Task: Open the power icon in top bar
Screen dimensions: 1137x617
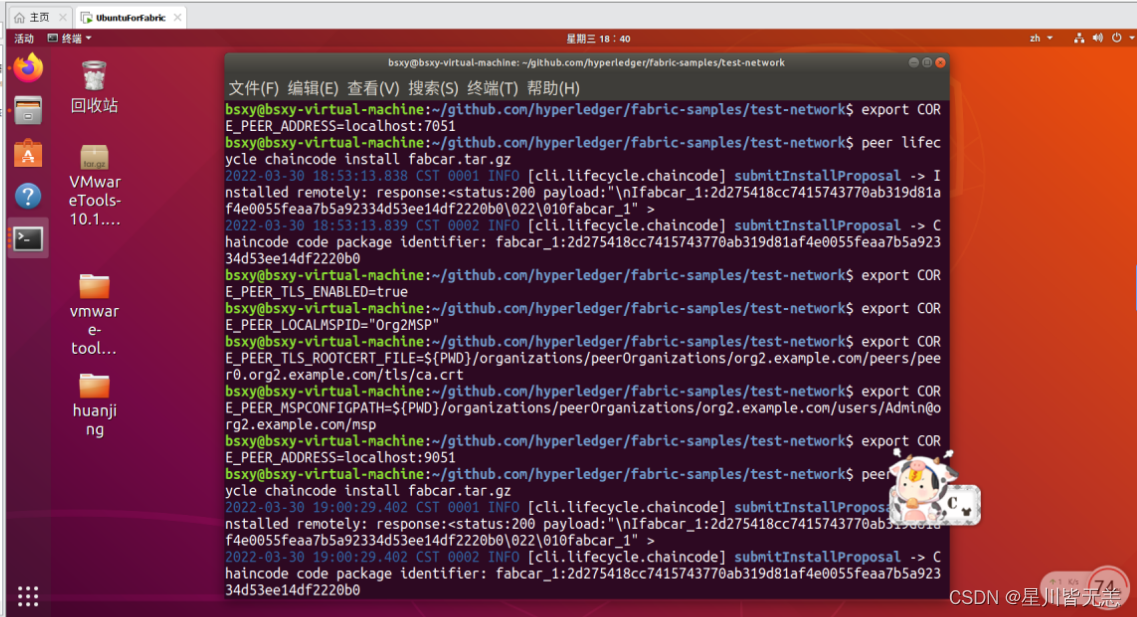Action: click(1117, 38)
